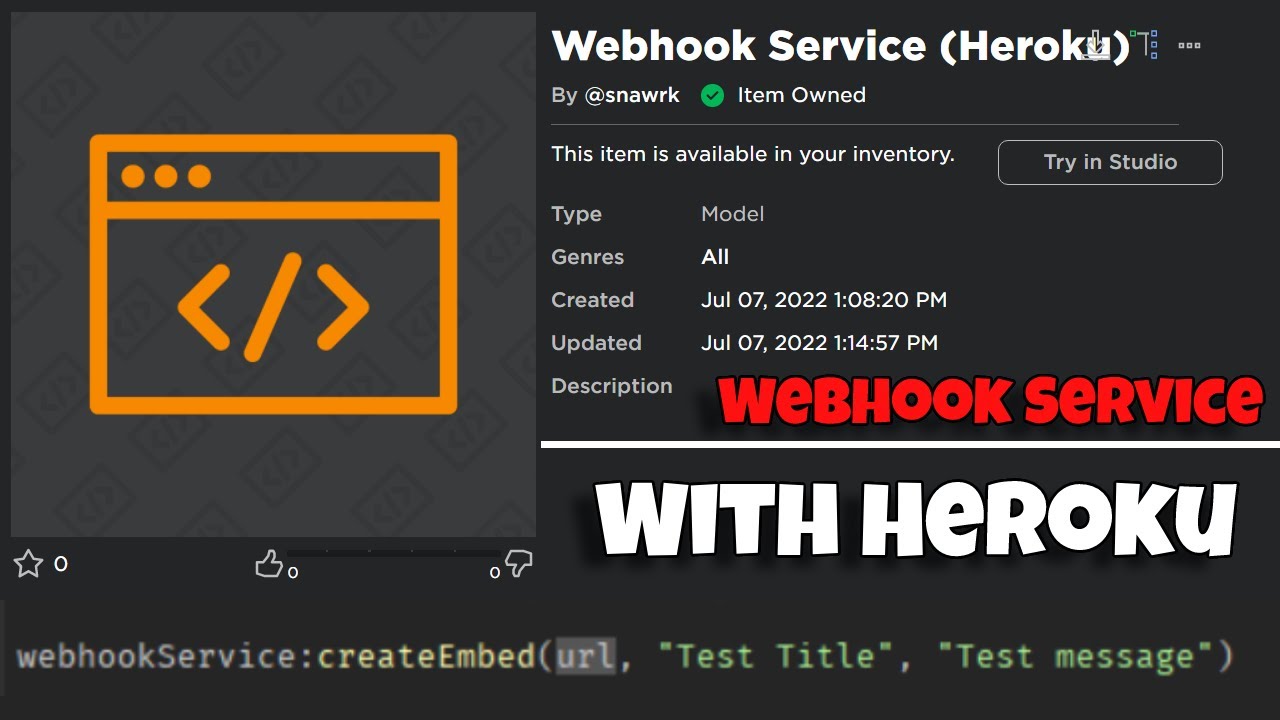Click the Created date Jul 07, 2022 1:08:20 PM

824,300
